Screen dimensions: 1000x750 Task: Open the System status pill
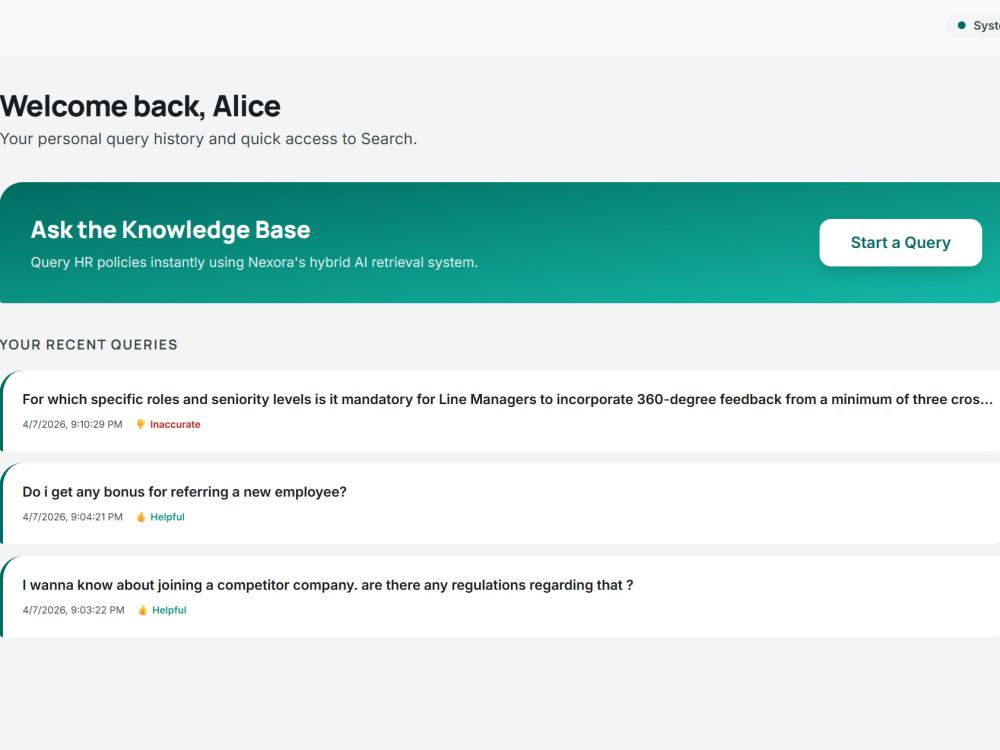(x=974, y=26)
